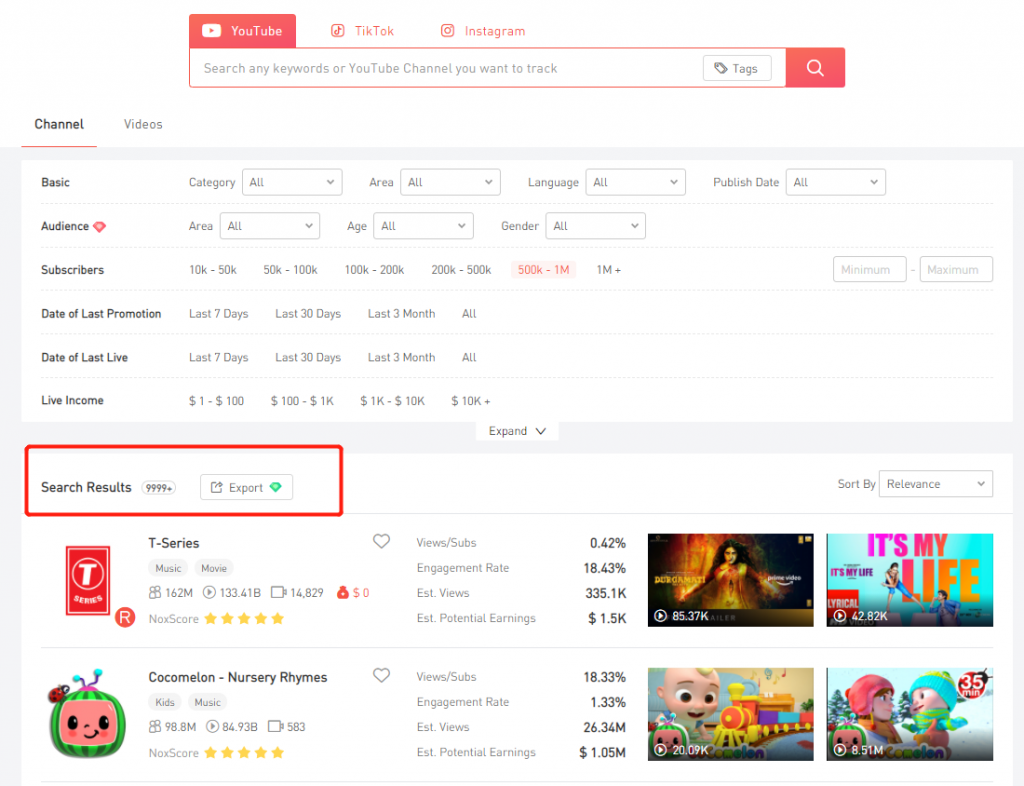Switch to the TikTok platform tab
Image resolution: width=1024 pixels, height=786 pixels.
[x=362, y=31]
